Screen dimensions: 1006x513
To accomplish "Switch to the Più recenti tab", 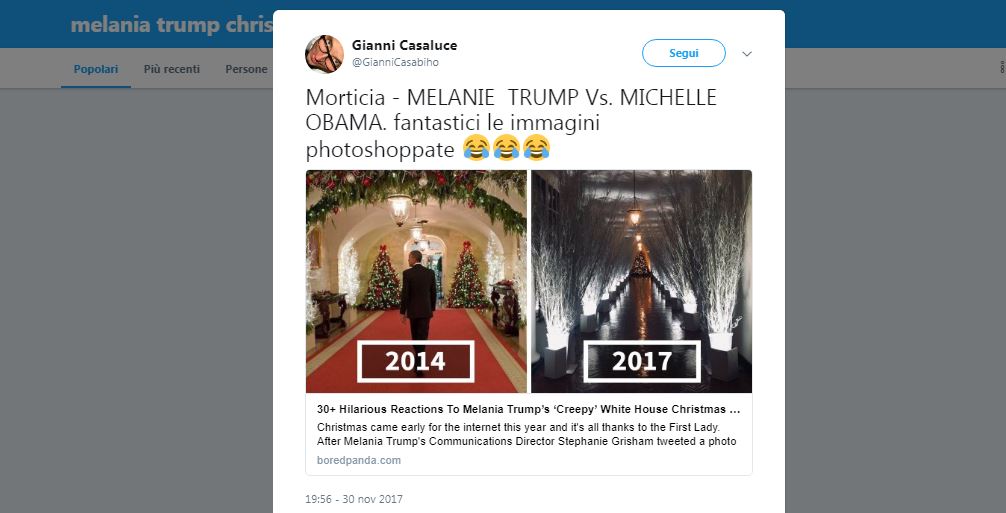I will [171, 69].
